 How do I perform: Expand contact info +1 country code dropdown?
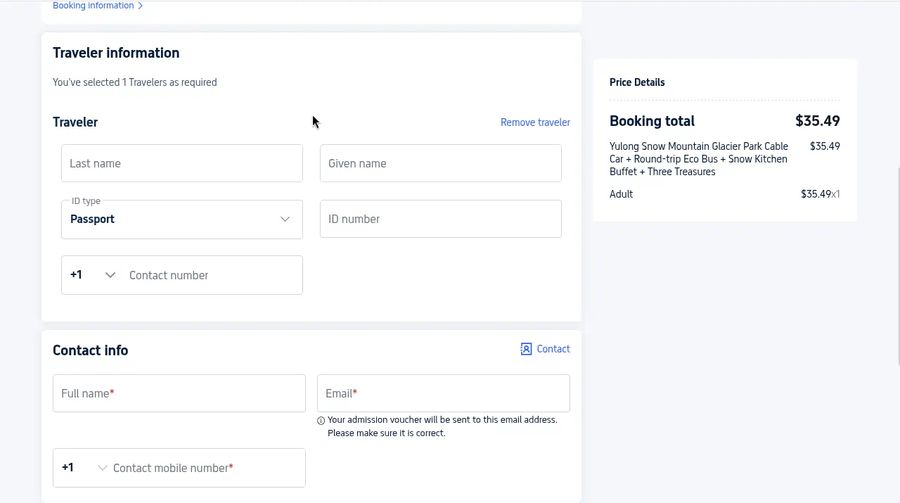pos(84,468)
